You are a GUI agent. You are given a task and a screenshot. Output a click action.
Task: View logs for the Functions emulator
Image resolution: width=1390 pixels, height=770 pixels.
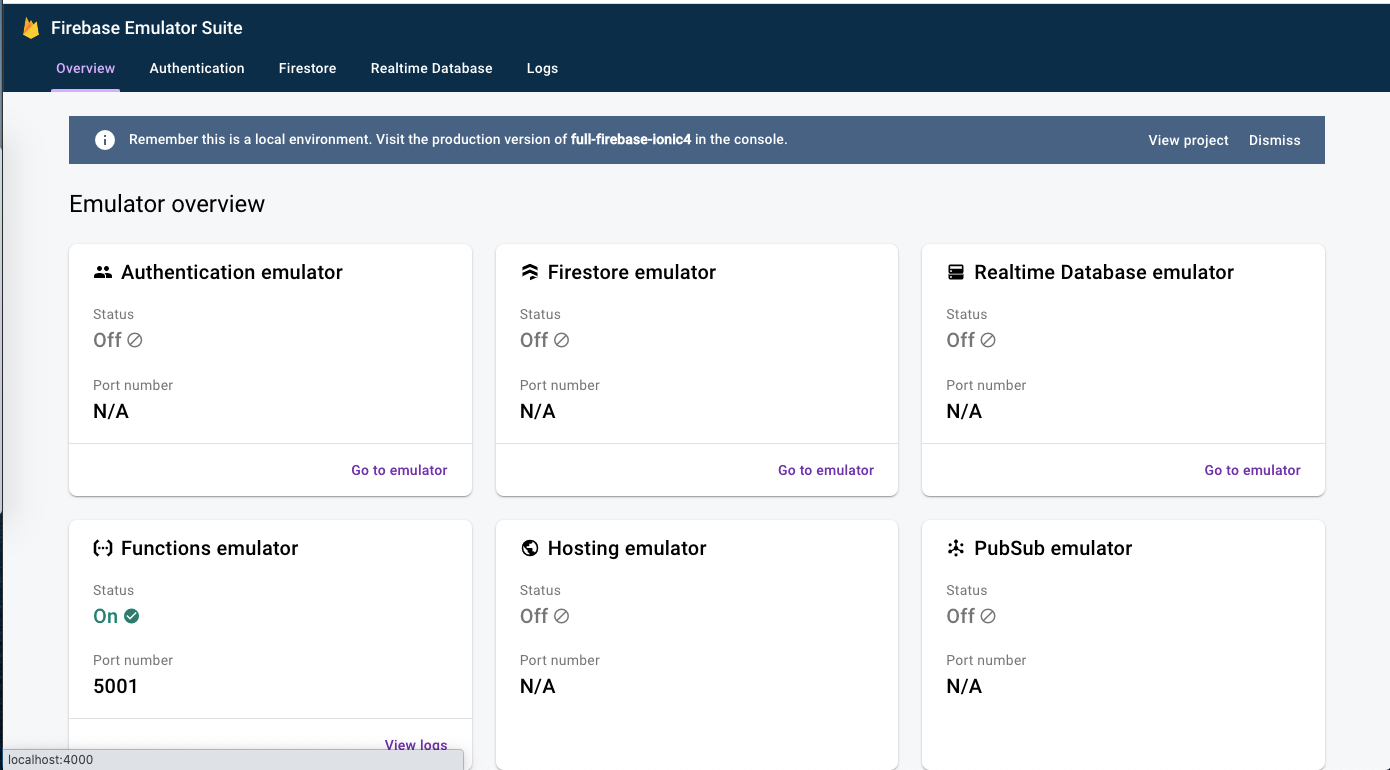416,745
